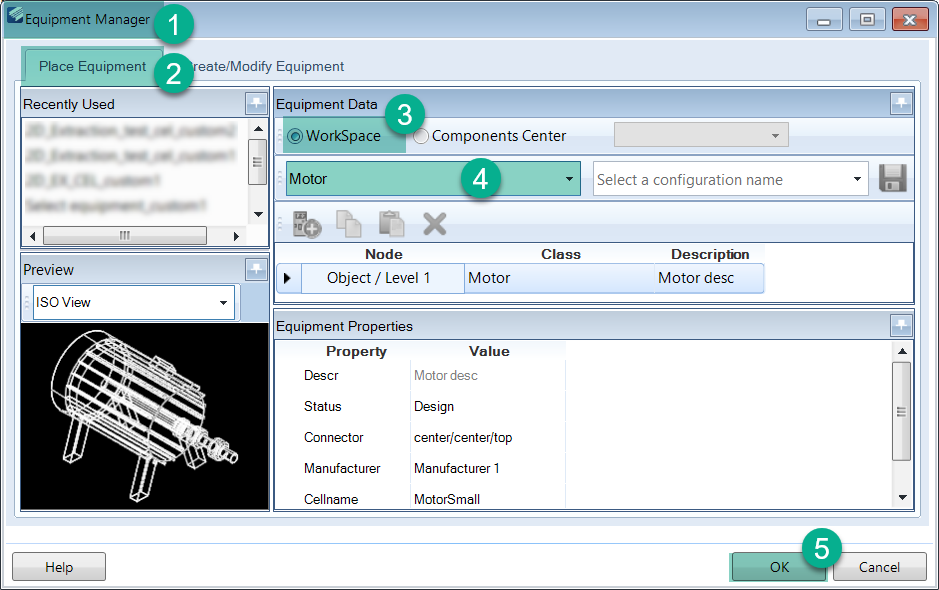The width and height of the screenshot is (939, 590).
Task: Click the Add equipment icon
Action: coord(306,223)
